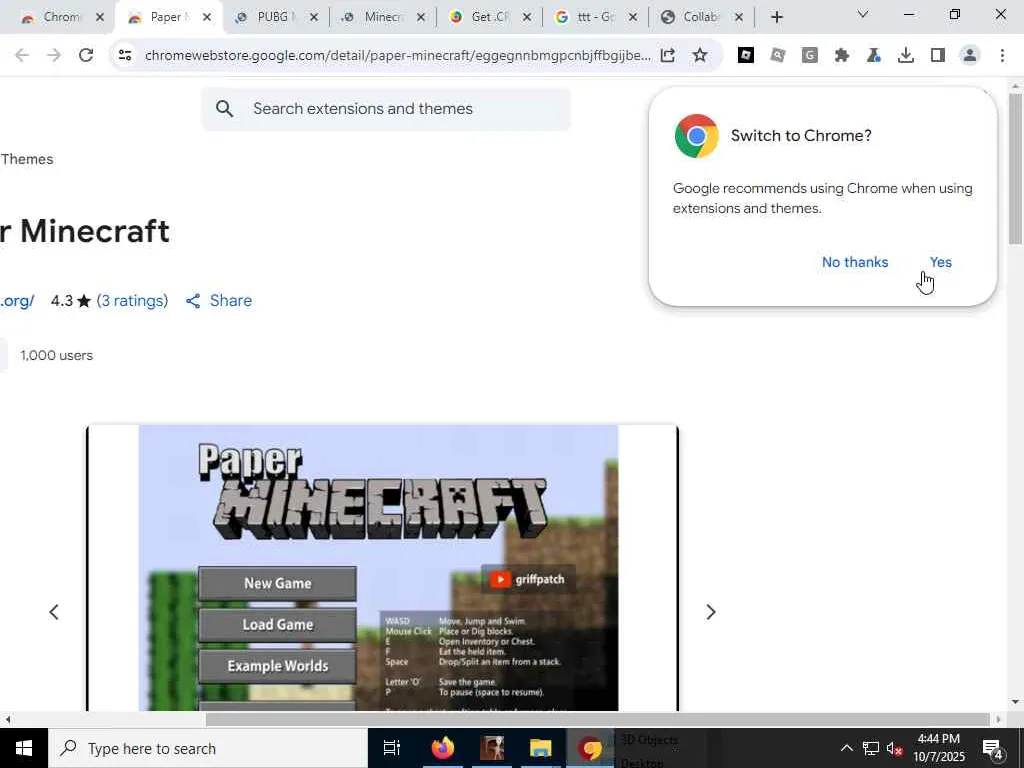The height and width of the screenshot is (768, 1024).
Task: Launch Firefox from the taskbar
Action: pos(442,748)
